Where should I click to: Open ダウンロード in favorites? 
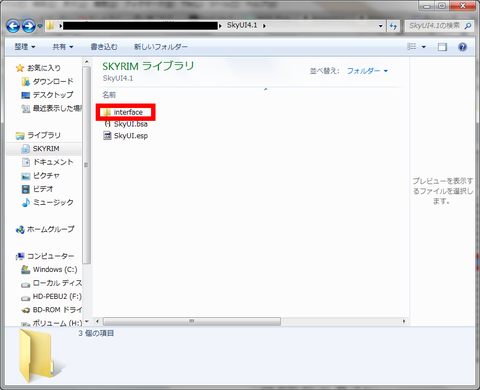[47, 81]
